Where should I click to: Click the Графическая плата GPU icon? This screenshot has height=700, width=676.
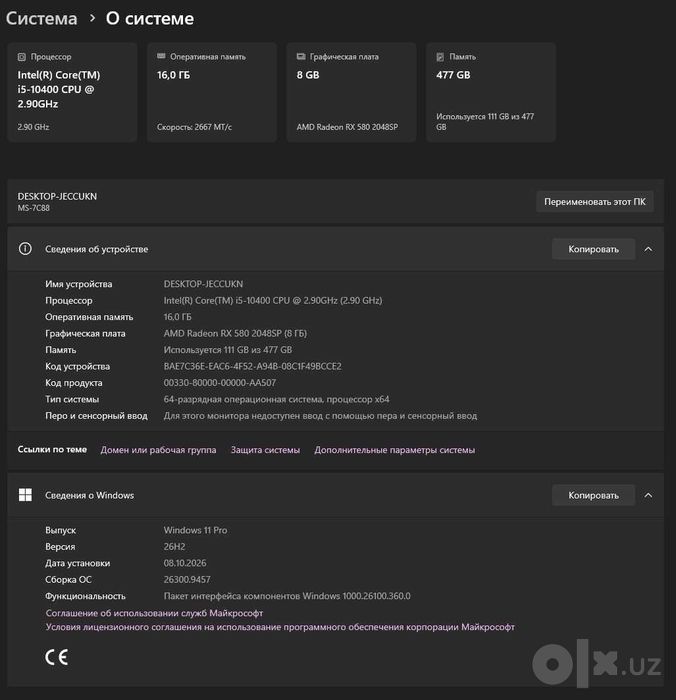point(301,56)
